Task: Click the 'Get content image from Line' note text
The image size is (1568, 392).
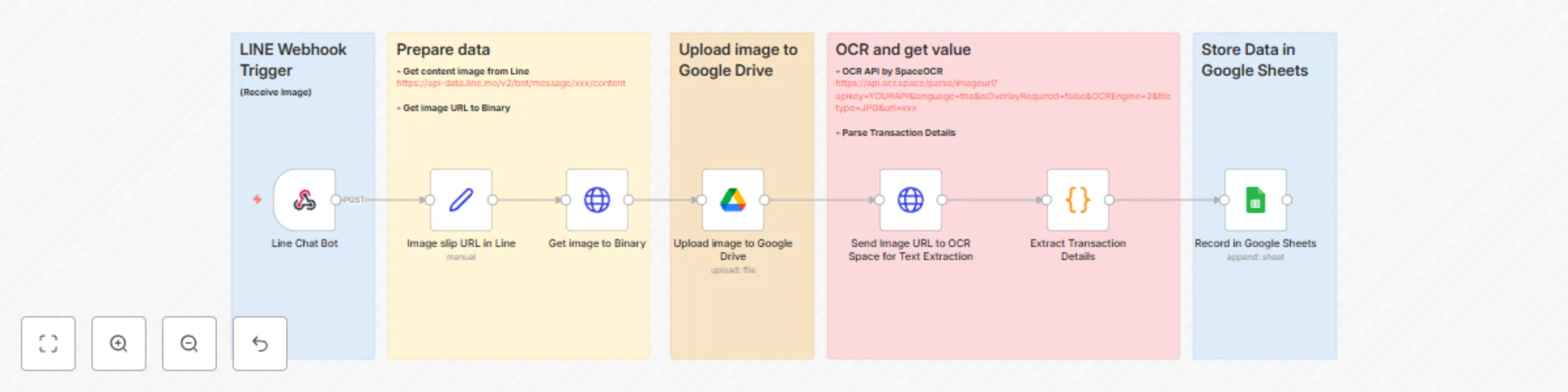Action: pyautogui.click(x=466, y=71)
